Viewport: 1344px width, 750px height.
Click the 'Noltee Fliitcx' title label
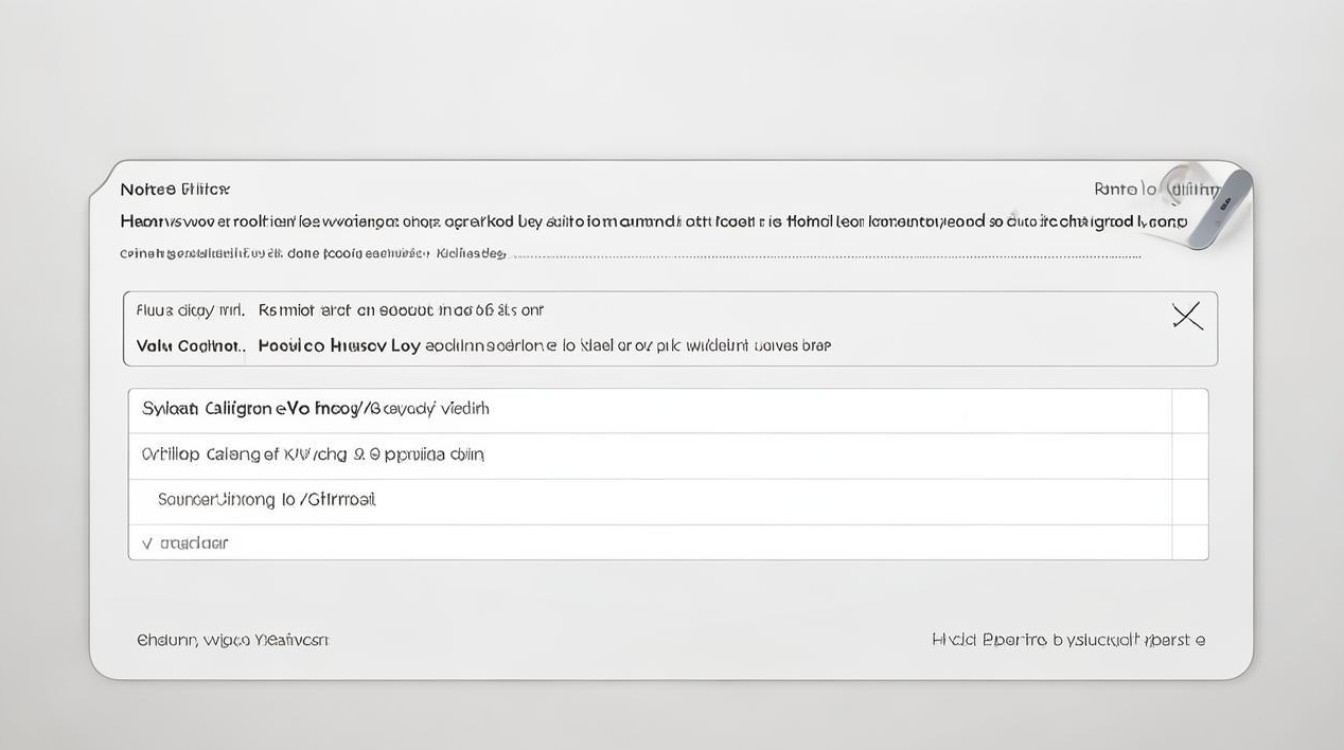[x=174, y=189]
